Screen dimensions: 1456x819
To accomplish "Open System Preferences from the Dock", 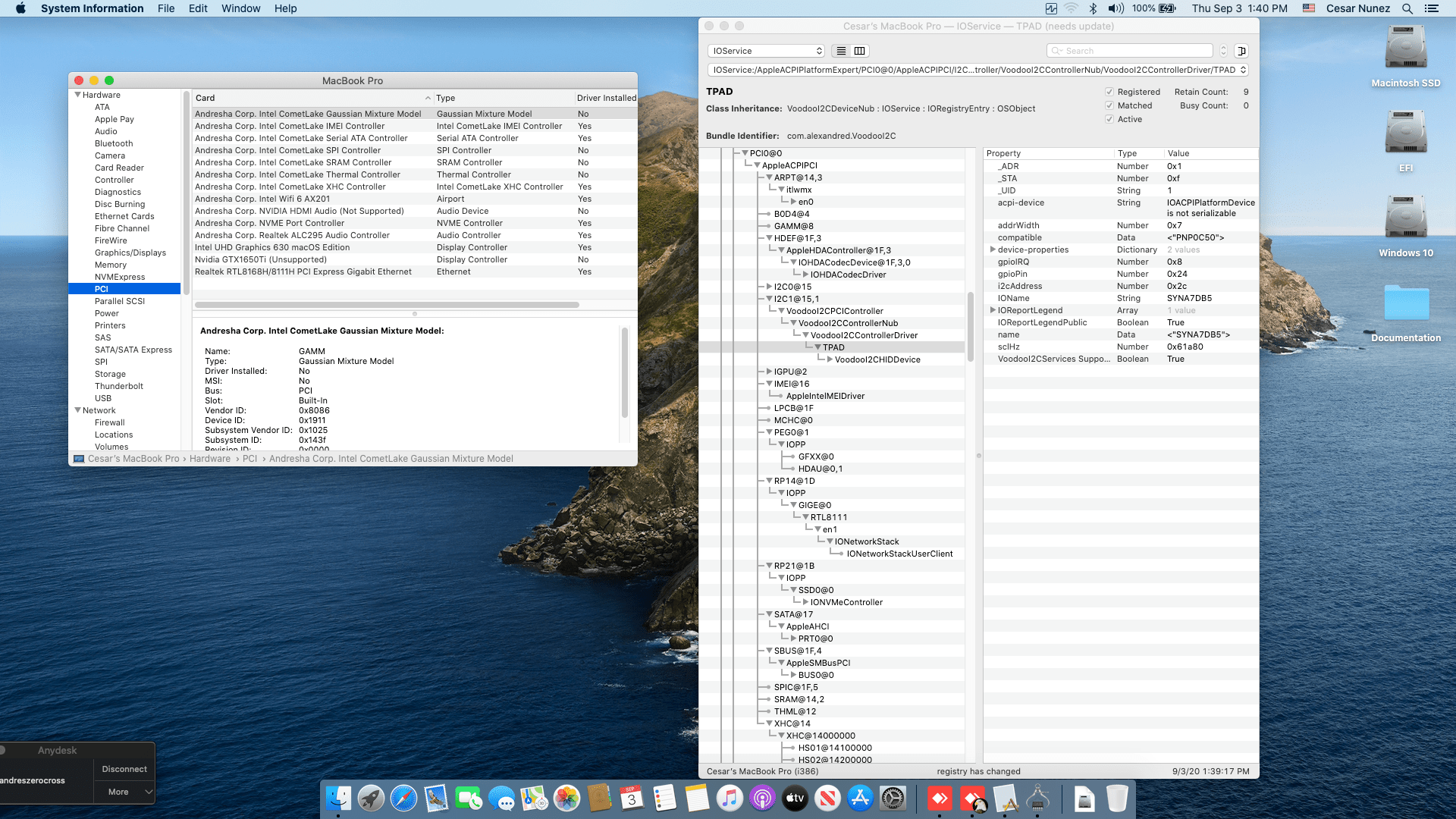I will 893,799.
